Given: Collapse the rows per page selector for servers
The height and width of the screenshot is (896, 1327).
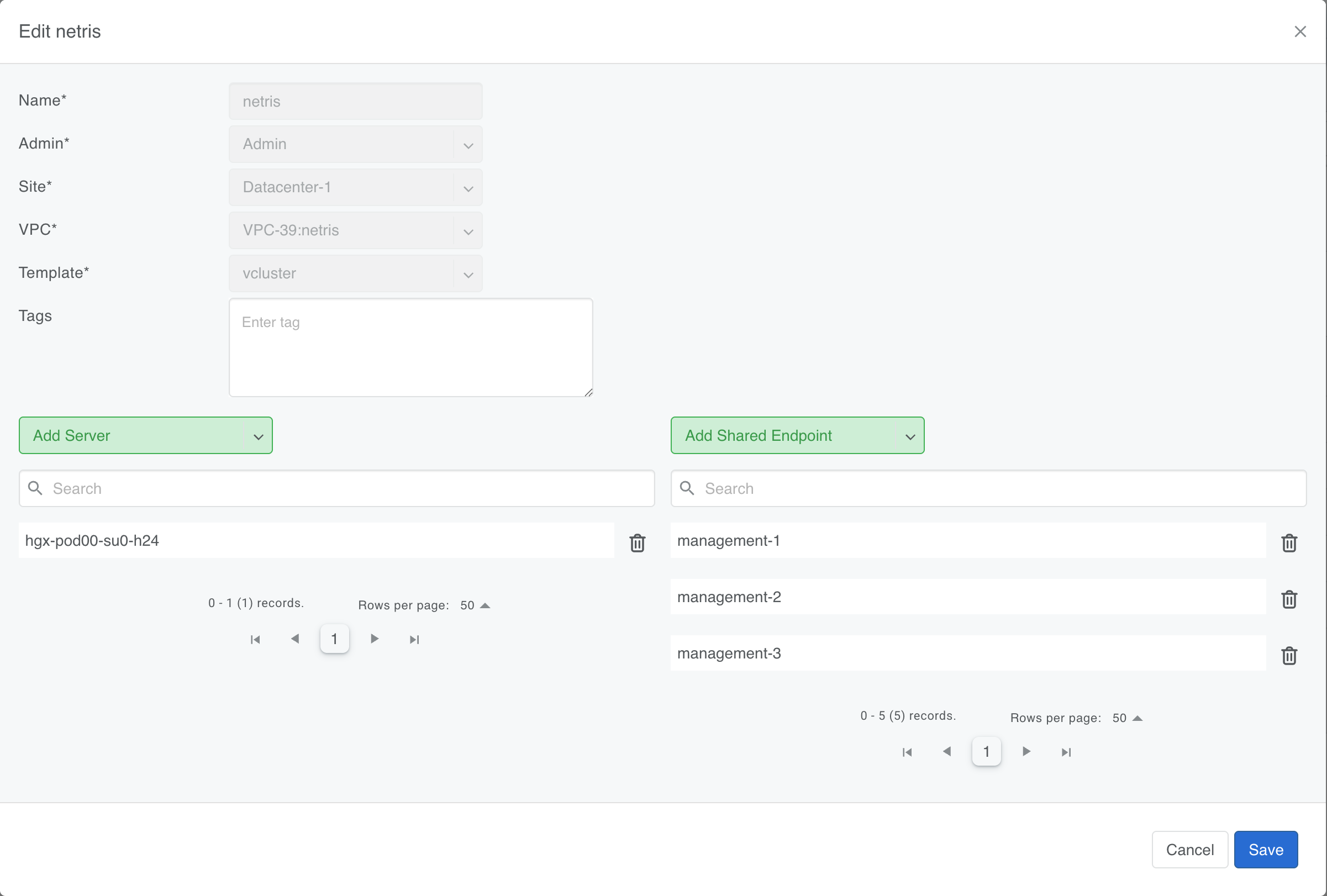Looking at the screenshot, I should coord(486,605).
